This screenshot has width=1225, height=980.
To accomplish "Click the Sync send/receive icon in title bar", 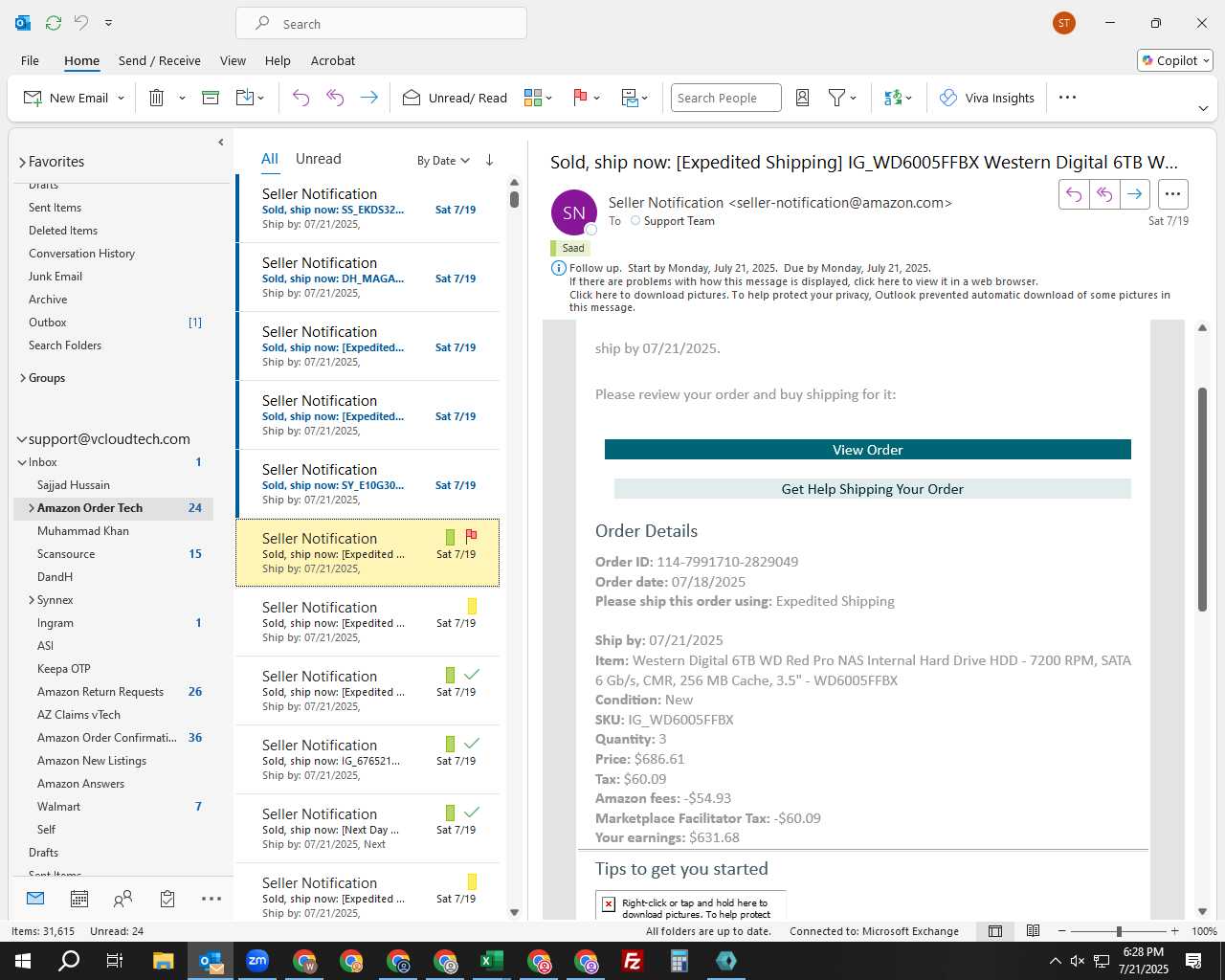I will coord(54,23).
